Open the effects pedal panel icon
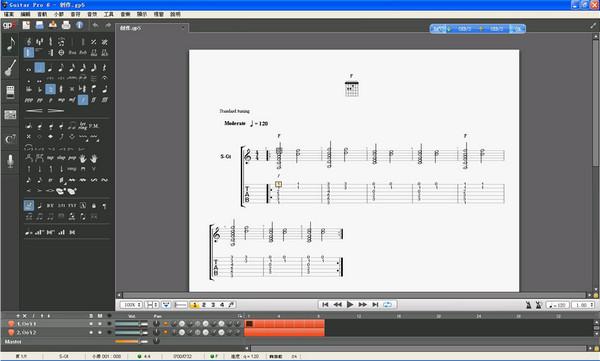 coord(10,92)
